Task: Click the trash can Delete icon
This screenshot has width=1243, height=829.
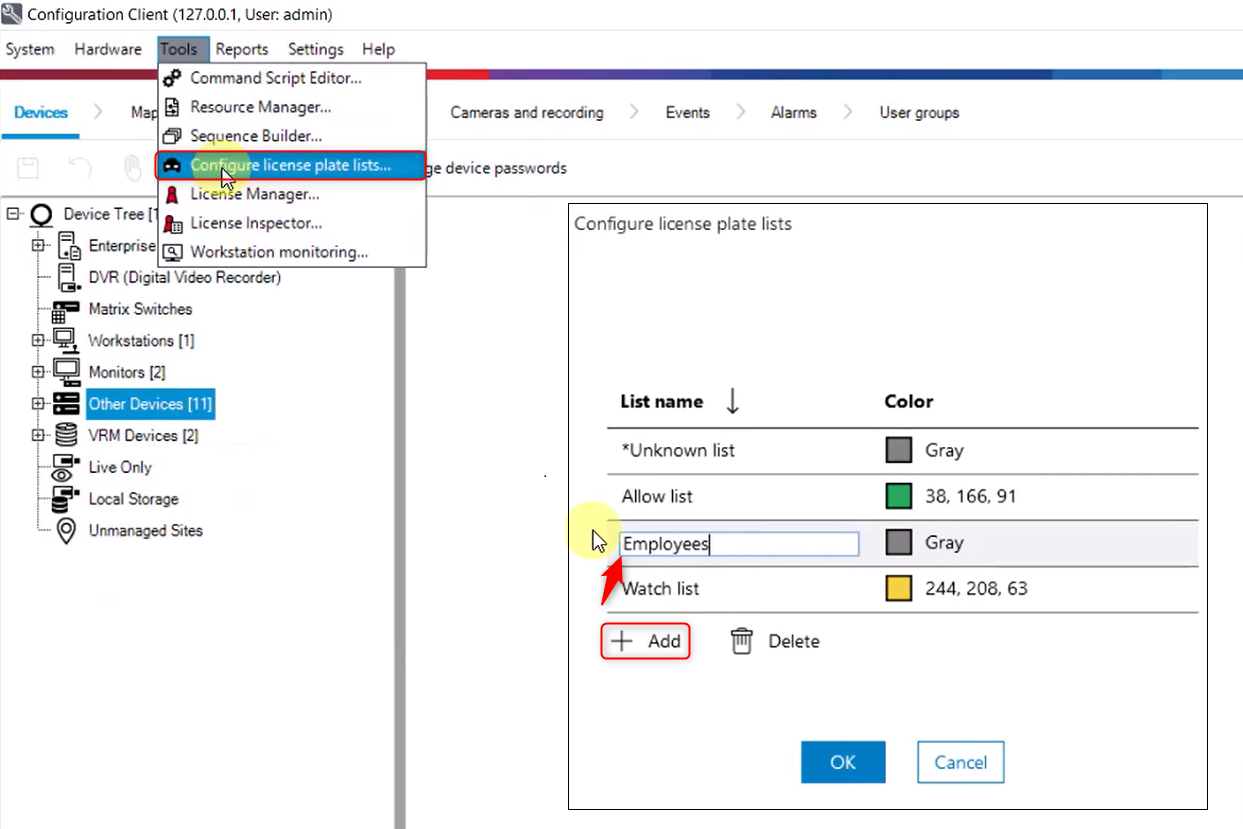Action: [x=741, y=641]
